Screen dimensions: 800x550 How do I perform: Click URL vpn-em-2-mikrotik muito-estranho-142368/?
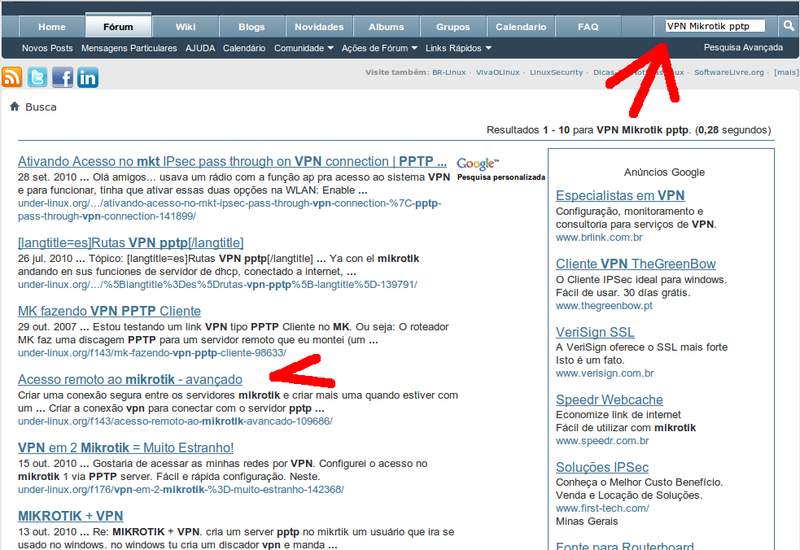coord(181,489)
